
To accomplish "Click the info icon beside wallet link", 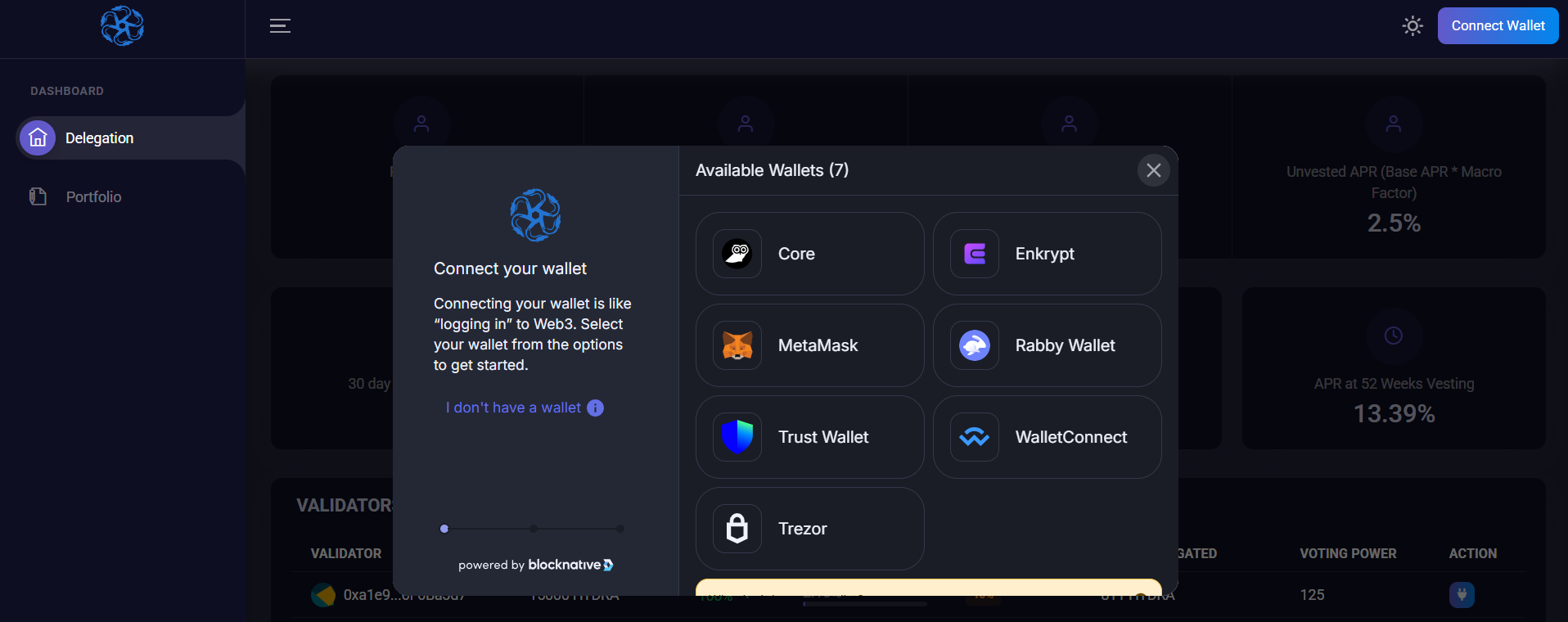I will 596,408.
